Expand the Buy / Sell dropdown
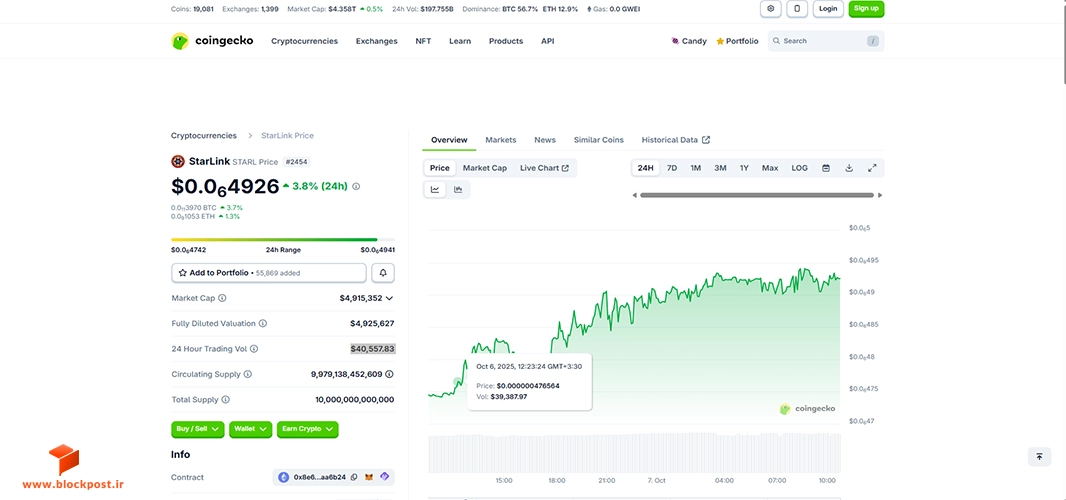Viewport: 1066px width, 500px height. (197, 429)
